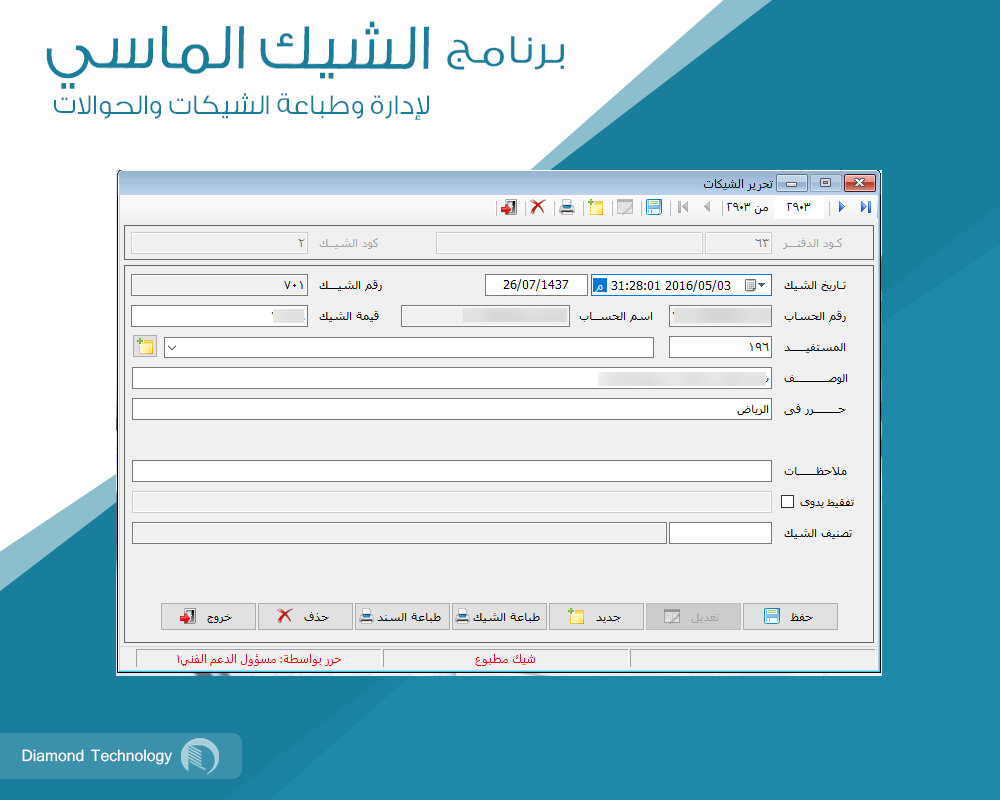This screenshot has width=1000, height=800.
Task: Click the edit icon in the top toolbar
Action: pos(625,207)
